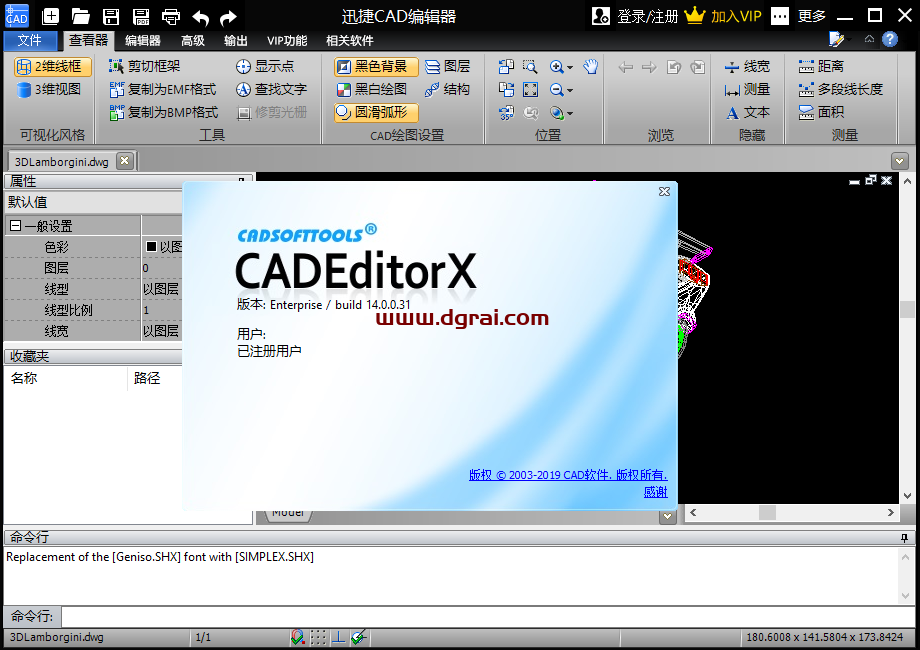Image resolution: width=920 pixels, height=650 pixels.
Task: Click the 命令行 command input field
Action: click(x=489, y=617)
